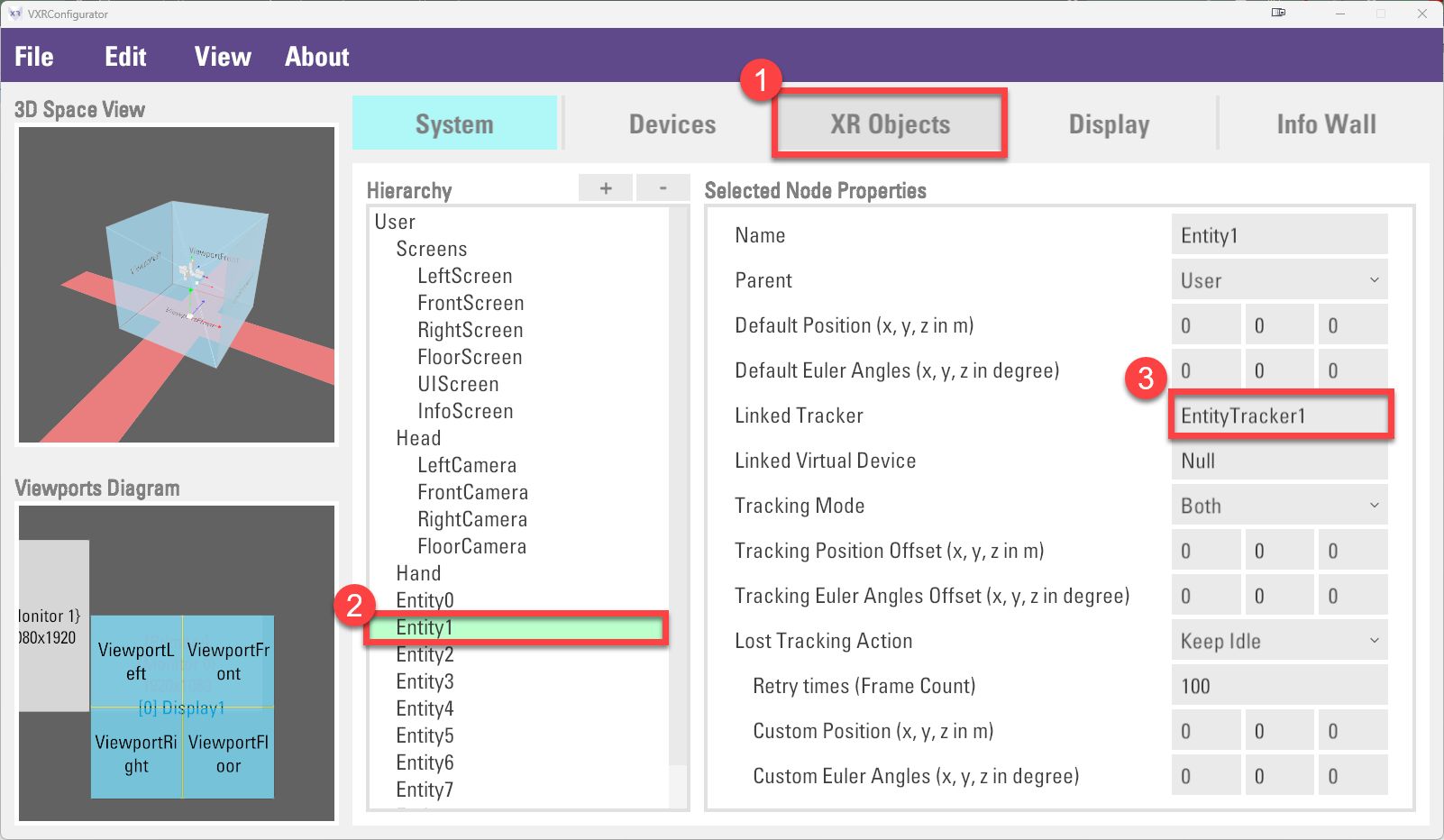This screenshot has height=840, width=1444.
Task: Select the System tab
Action: pos(454,124)
